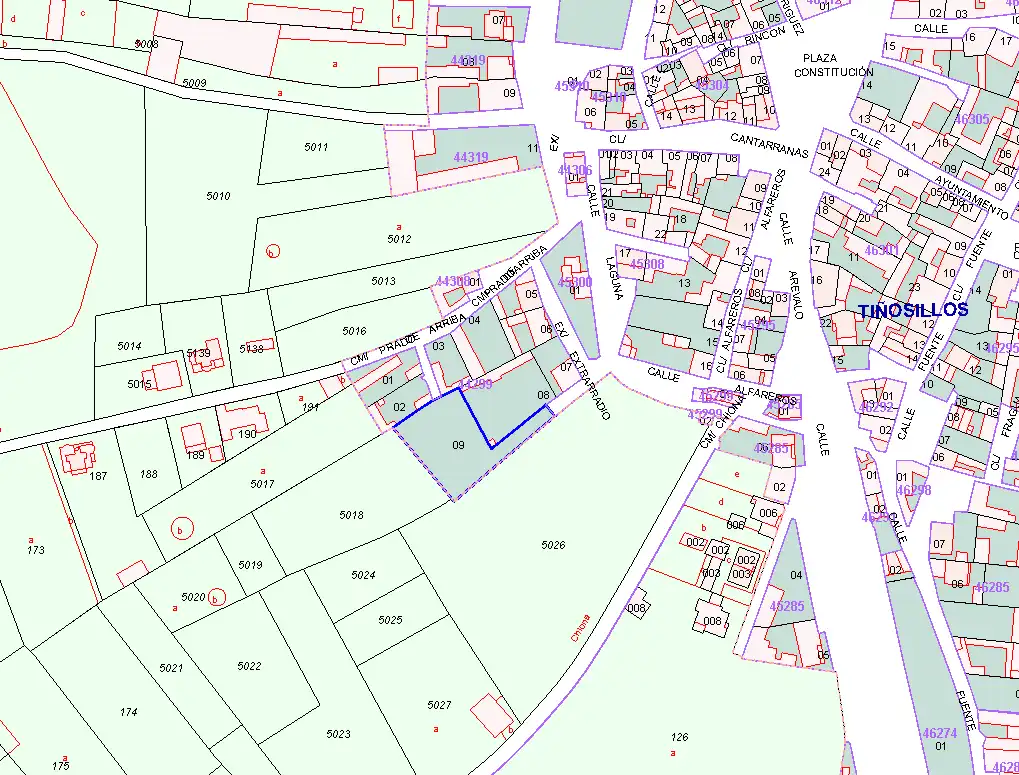The image size is (1019, 775).
Task: Select rural parcel 5023
Action: click(x=338, y=734)
